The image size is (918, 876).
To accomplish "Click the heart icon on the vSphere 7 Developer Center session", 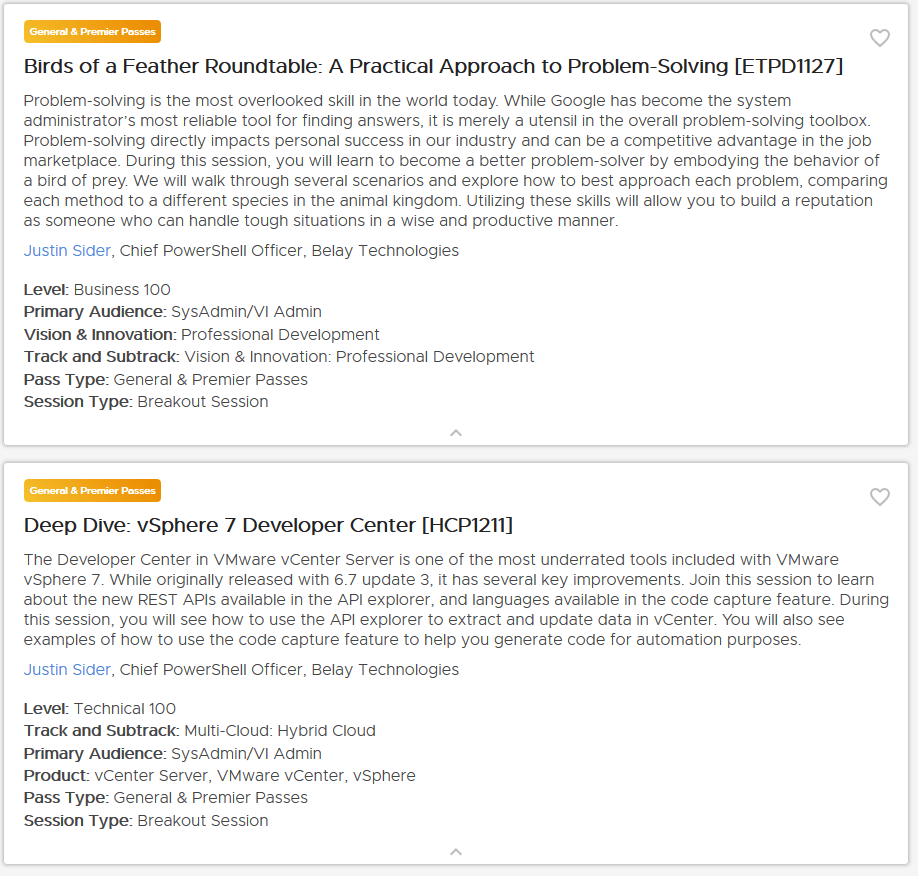I will pyautogui.click(x=879, y=497).
